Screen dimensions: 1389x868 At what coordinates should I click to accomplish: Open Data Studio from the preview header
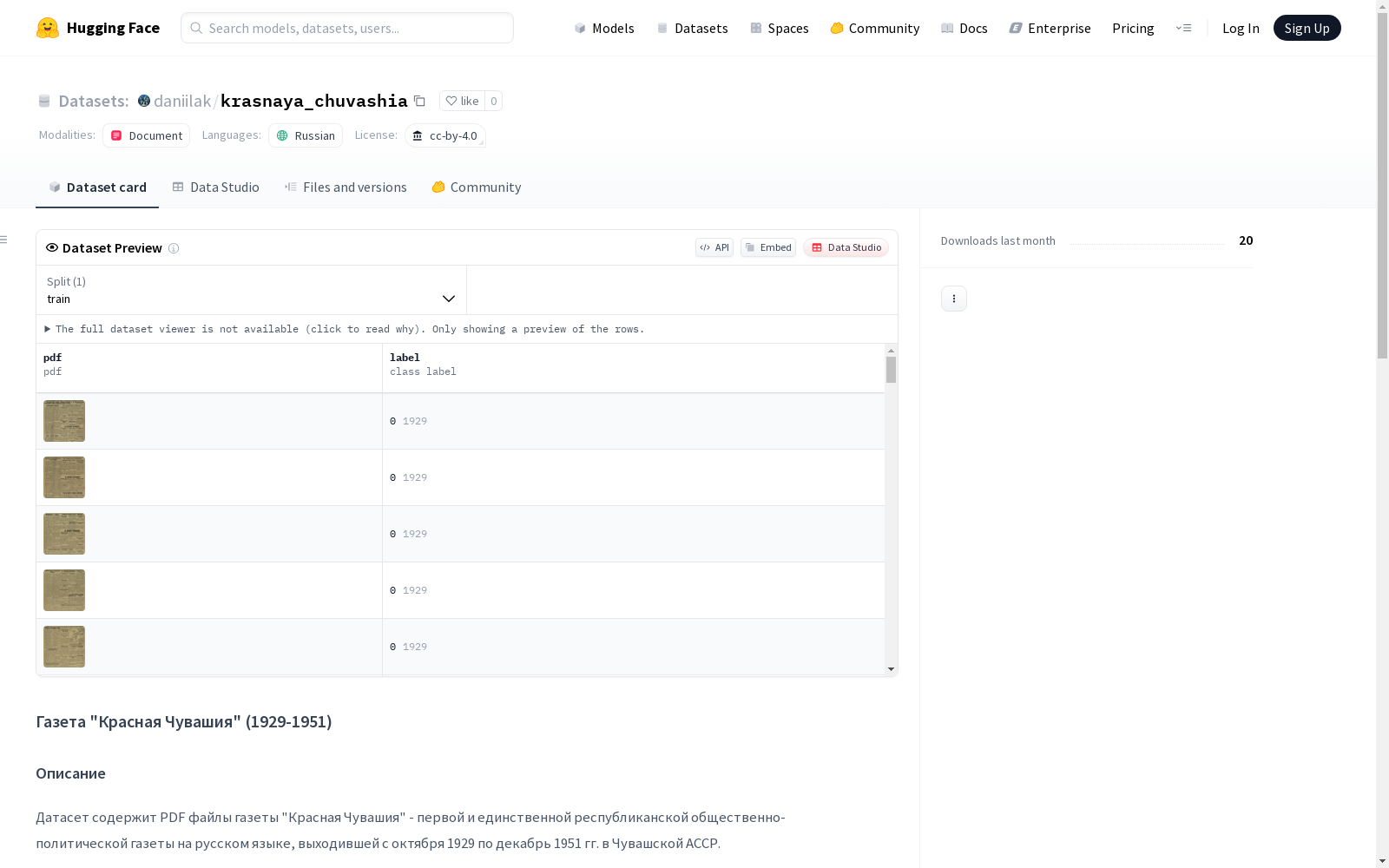pyautogui.click(x=846, y=247)
